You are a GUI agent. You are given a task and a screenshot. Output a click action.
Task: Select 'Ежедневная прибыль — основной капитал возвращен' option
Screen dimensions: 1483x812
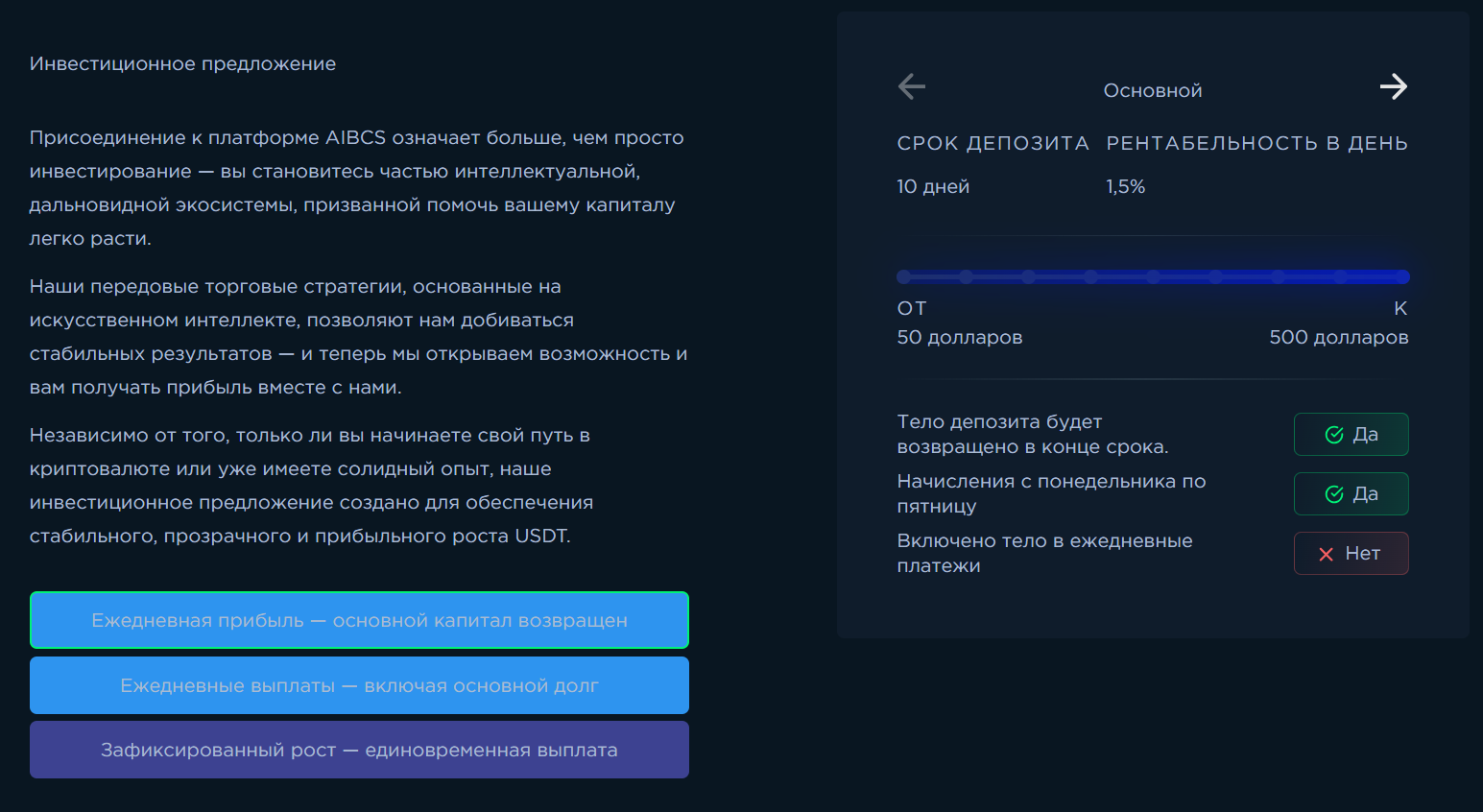[359, 620]
